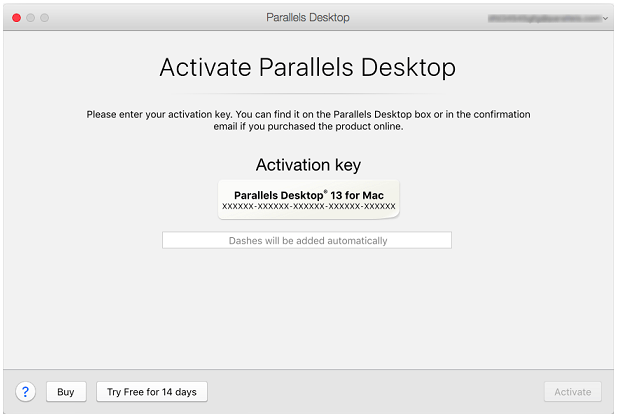Image resolution: width=617 pixels, height=418 pixels.
Task: Open the help question mark button
Action: (x=26, y=392)
